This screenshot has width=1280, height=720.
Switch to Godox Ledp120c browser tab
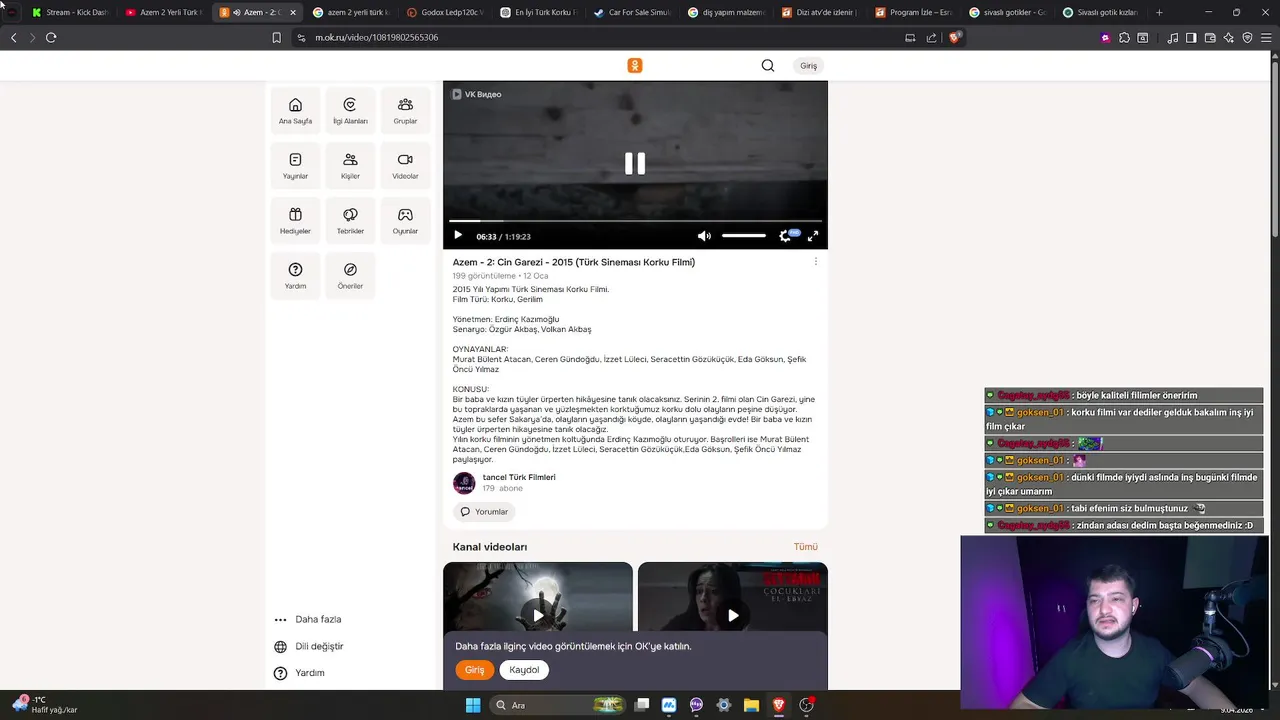click(x=446, y=13)
